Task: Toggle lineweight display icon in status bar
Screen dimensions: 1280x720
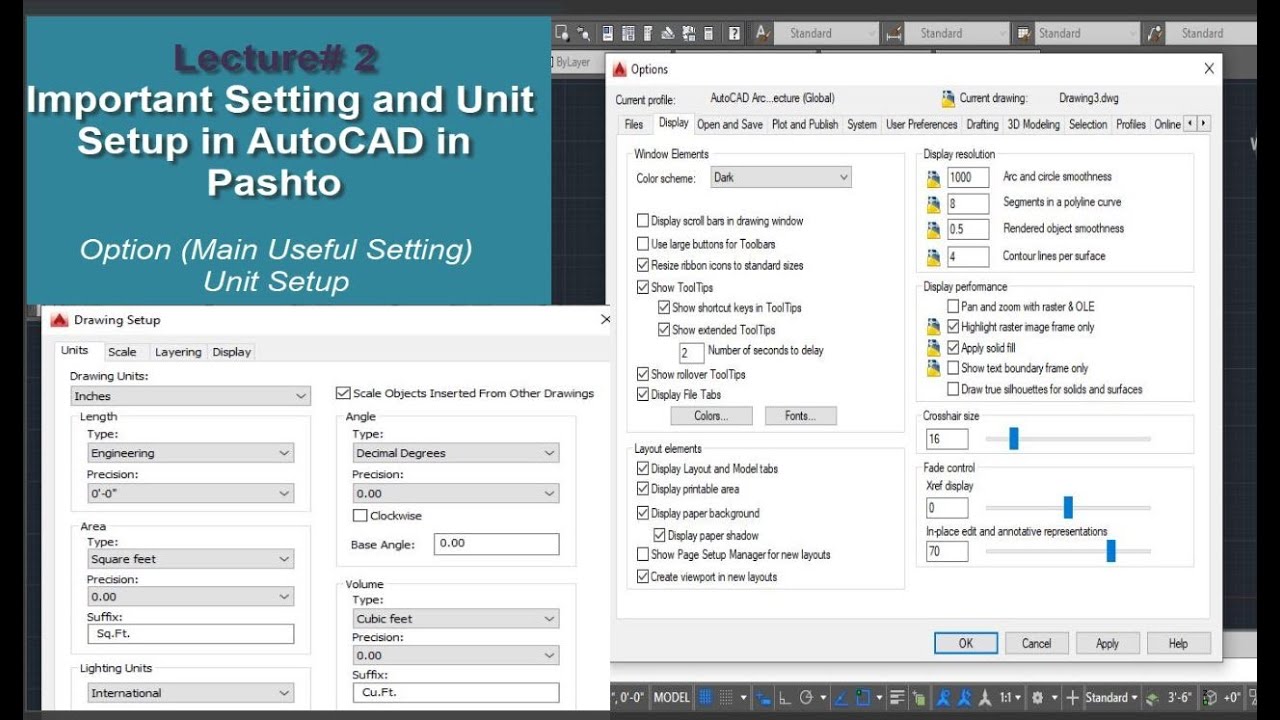Action: pyautogui.click(x=897, y=697)
